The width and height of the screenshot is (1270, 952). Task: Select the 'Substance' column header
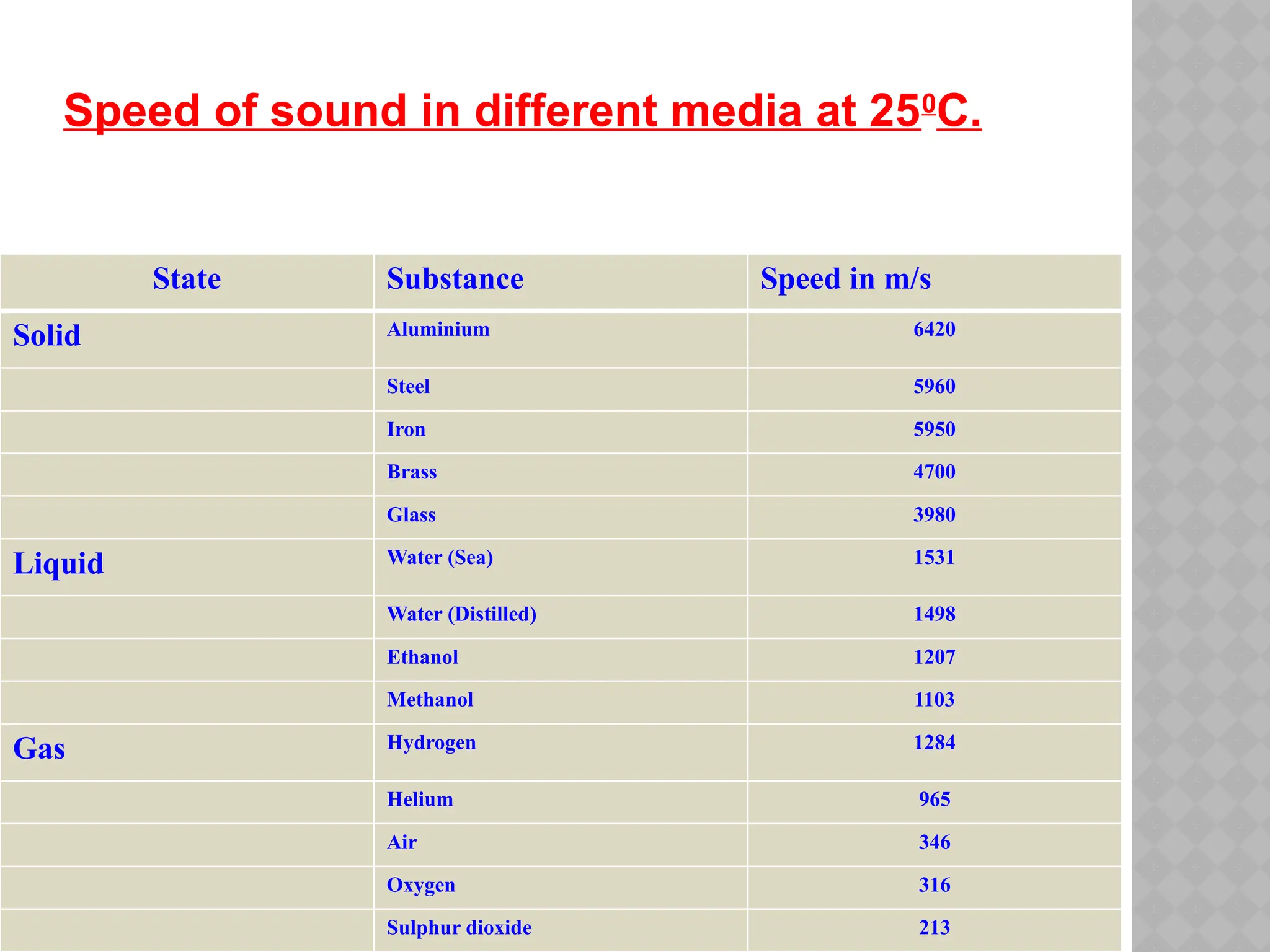pos(561,281)
